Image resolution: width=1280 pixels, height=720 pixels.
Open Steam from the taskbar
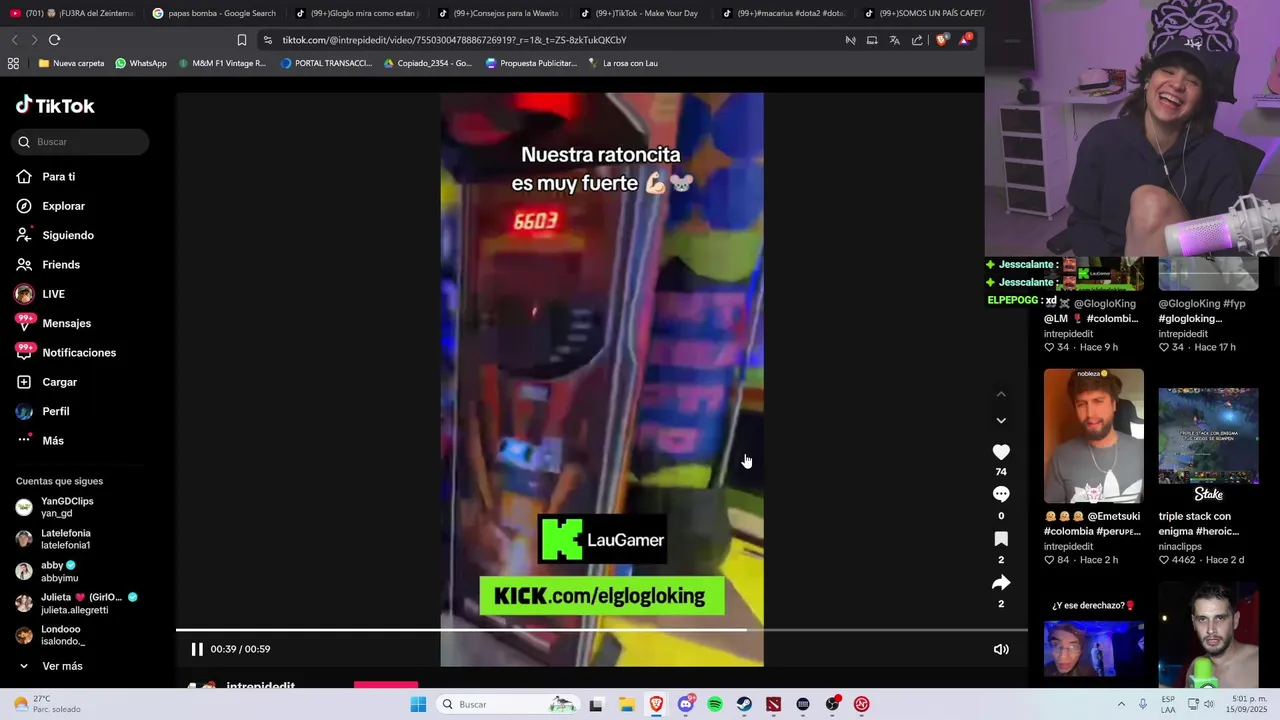click(744, 704)
